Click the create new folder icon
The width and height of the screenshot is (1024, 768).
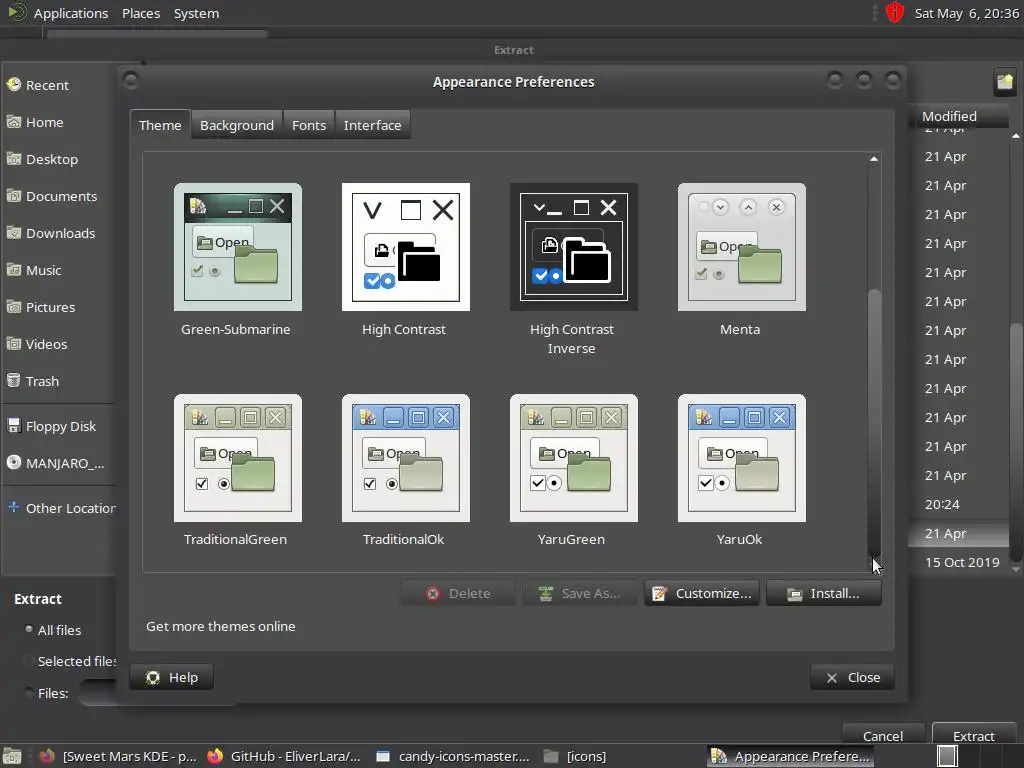(x=1004, y=82)
